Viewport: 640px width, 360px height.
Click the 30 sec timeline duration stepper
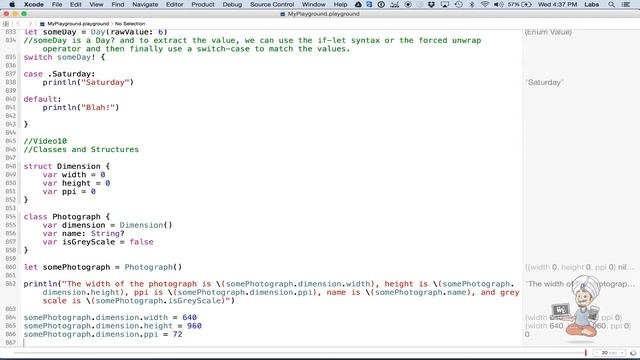click(x=610, y=353)
